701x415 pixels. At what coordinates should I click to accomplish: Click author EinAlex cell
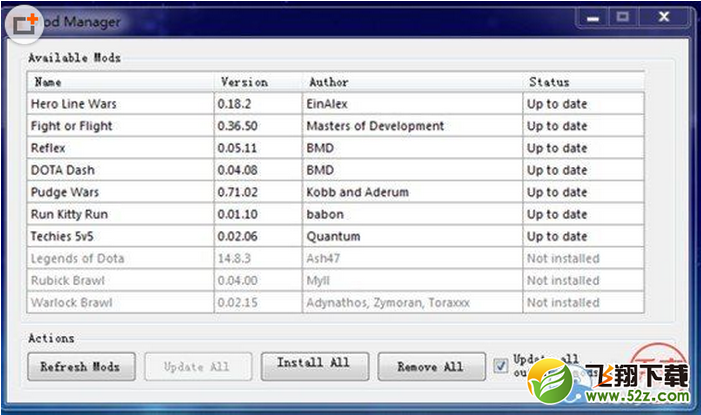point(413,104)
